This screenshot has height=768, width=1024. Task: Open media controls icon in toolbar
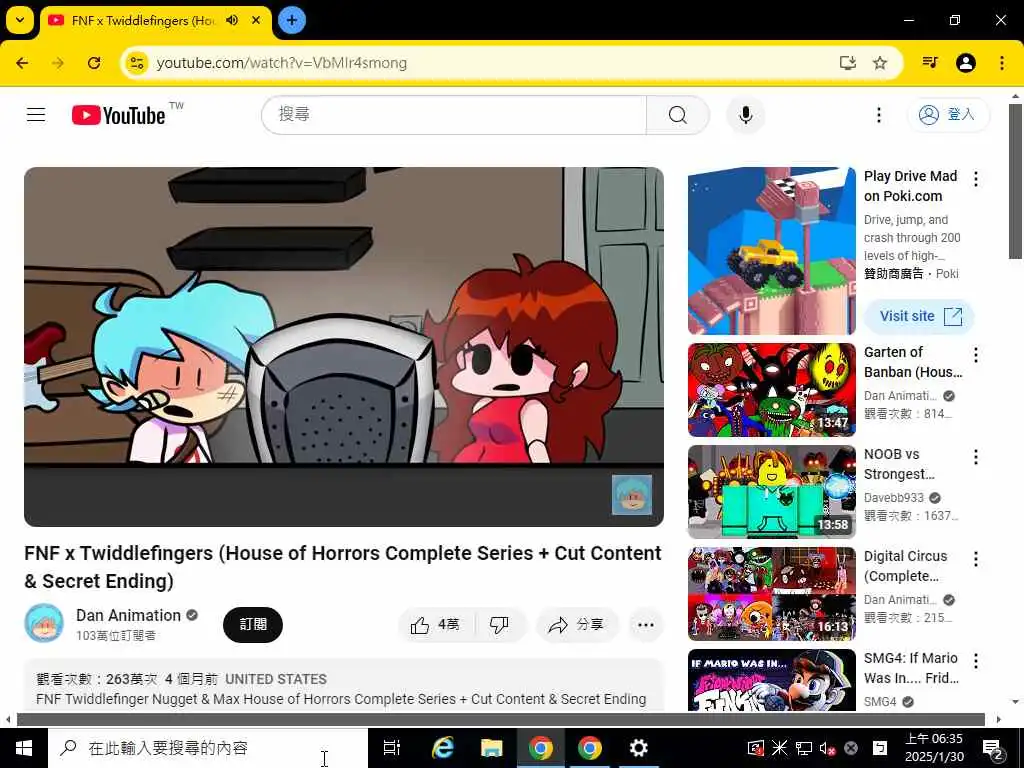tap(930, 63)
